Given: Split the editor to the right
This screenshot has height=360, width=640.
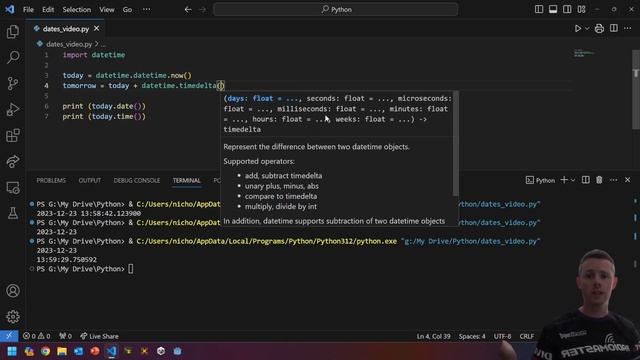Looking at the screenshot, I should [x=613, y=28].
